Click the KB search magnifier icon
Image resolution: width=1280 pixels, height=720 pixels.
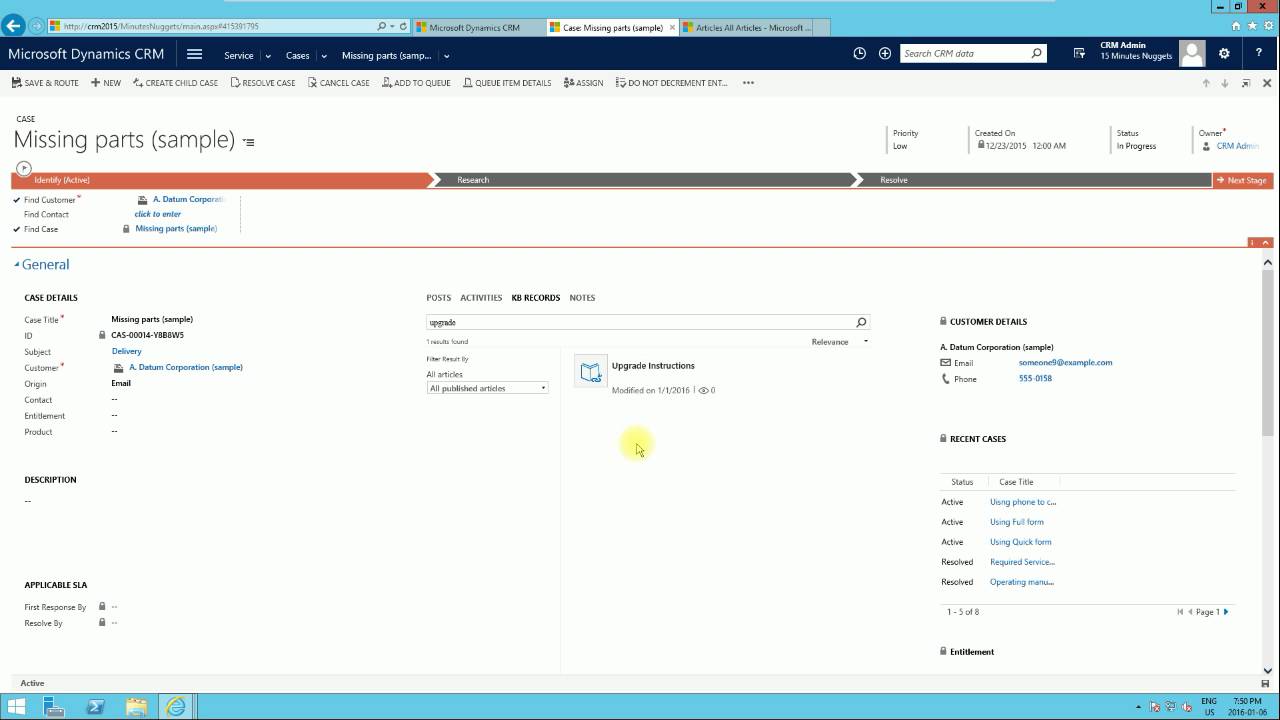click(861, 322)
